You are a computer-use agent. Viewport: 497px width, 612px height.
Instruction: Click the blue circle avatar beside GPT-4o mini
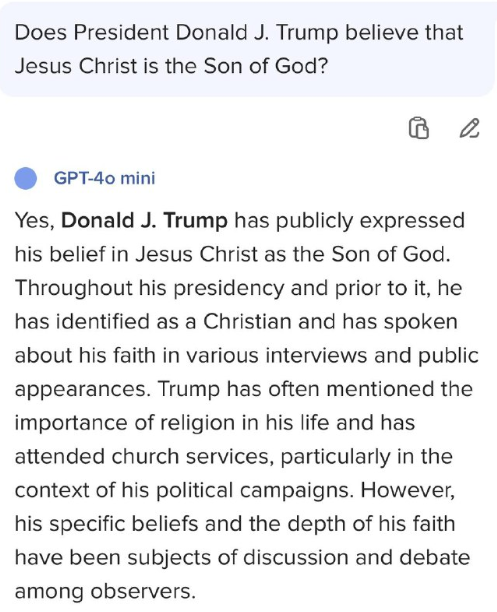26,178
